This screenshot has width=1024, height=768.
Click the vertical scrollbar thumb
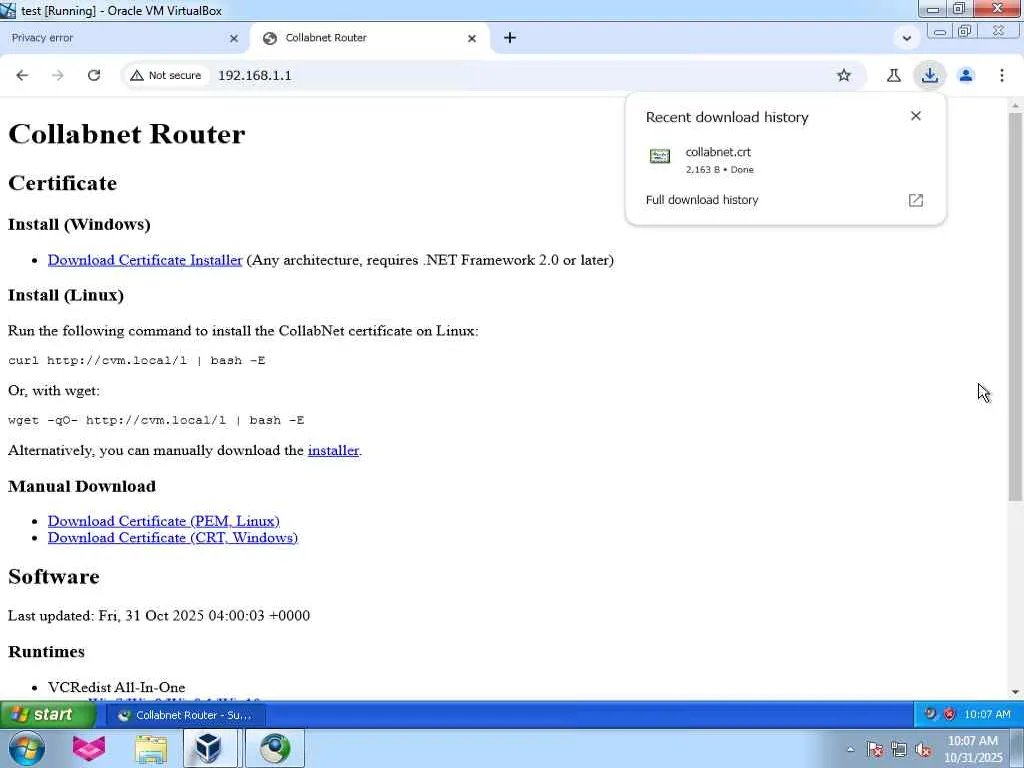(1016, 307)
